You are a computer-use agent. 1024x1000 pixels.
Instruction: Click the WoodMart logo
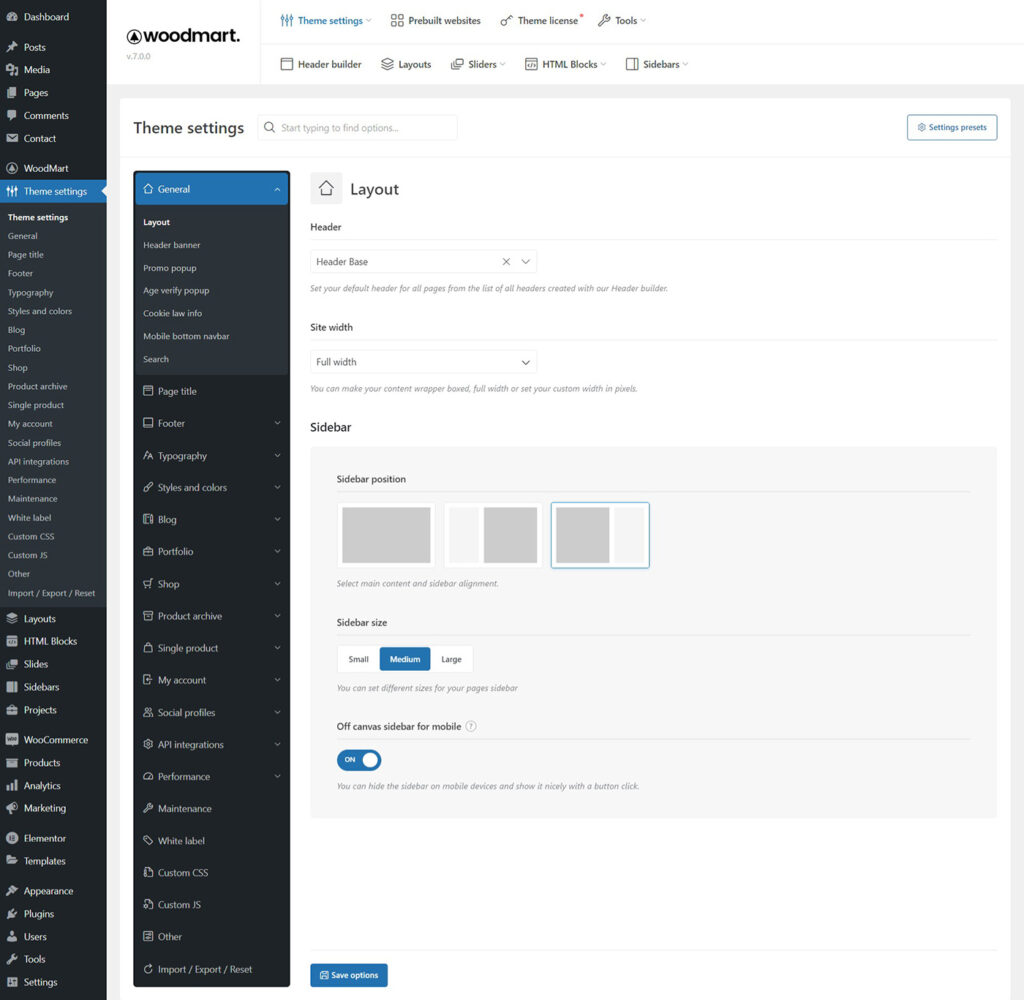point(183,36)
